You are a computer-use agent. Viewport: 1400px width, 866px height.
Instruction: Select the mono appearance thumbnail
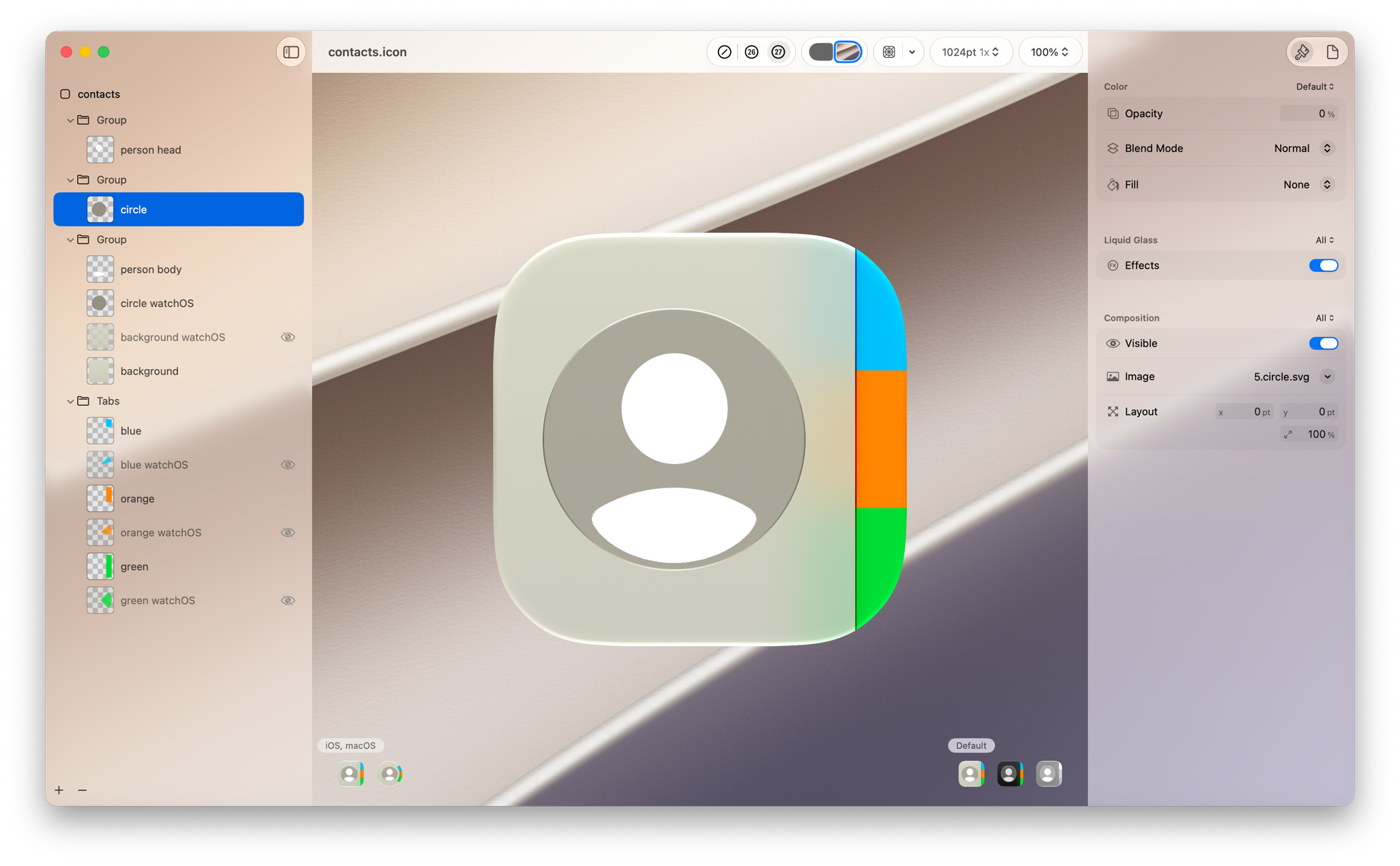[x=1049, y=774]
